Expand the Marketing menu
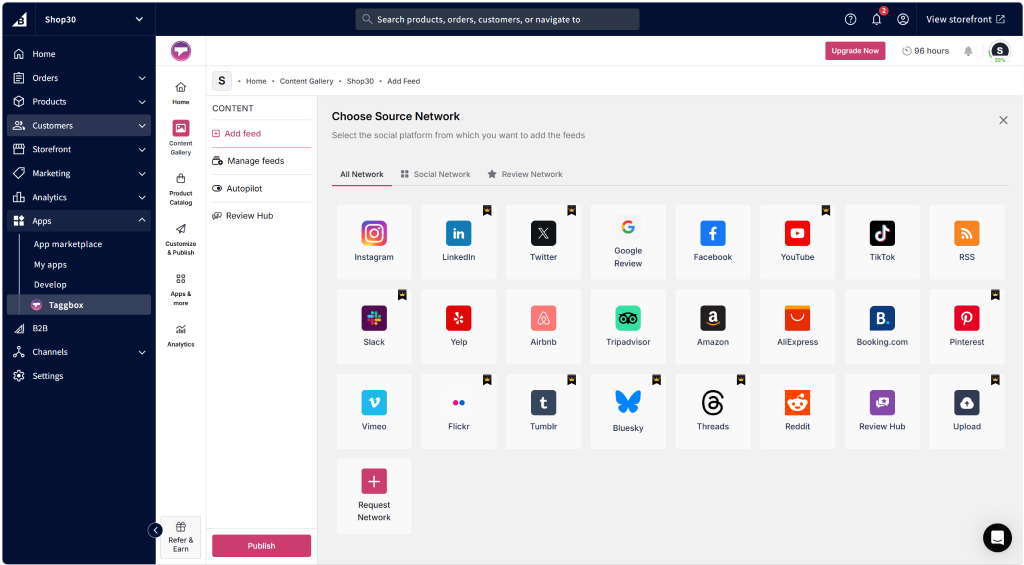The image size is (1024, 565). tap(78, 173)
